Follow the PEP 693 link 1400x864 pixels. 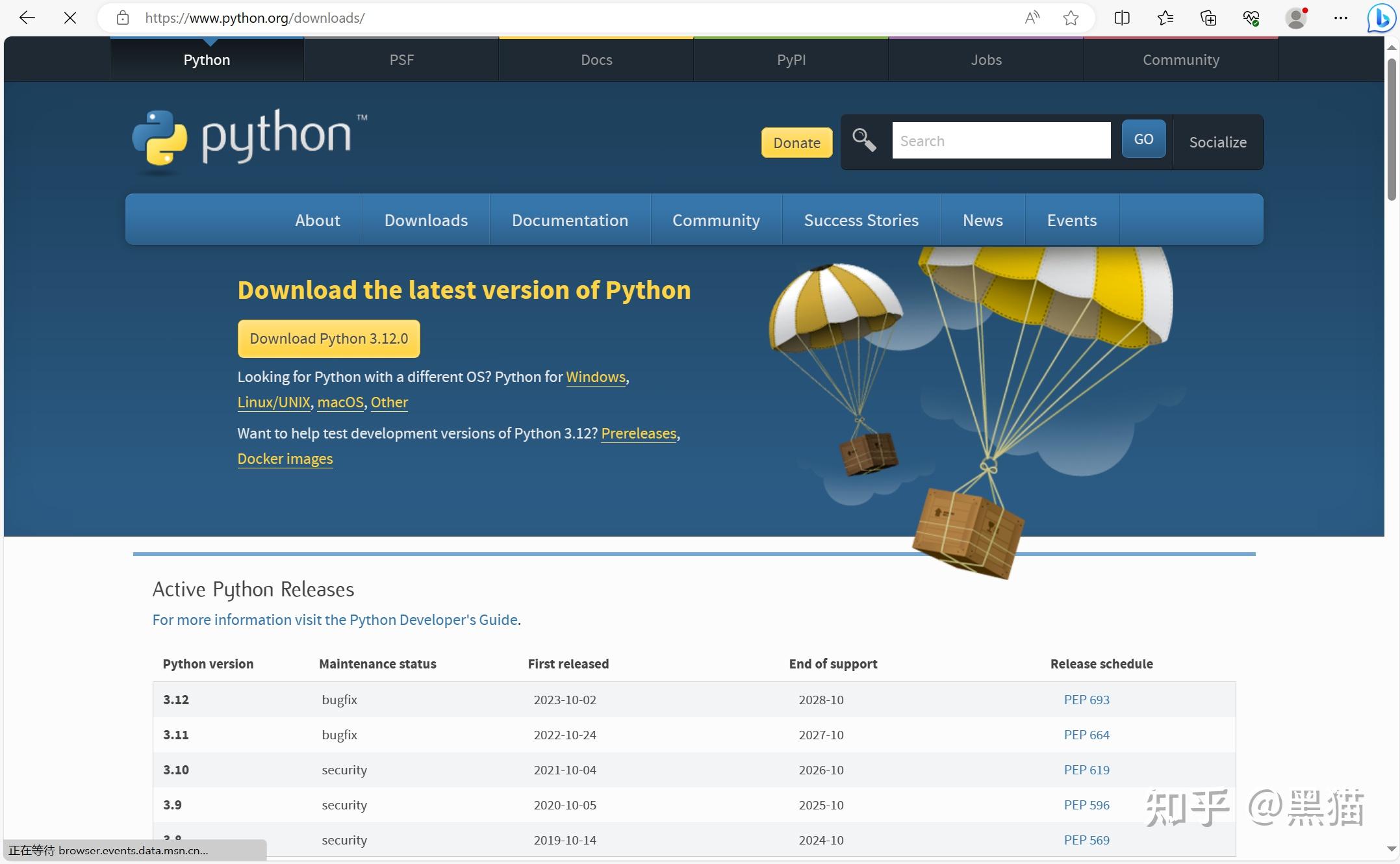click(x=1086, y=700)
